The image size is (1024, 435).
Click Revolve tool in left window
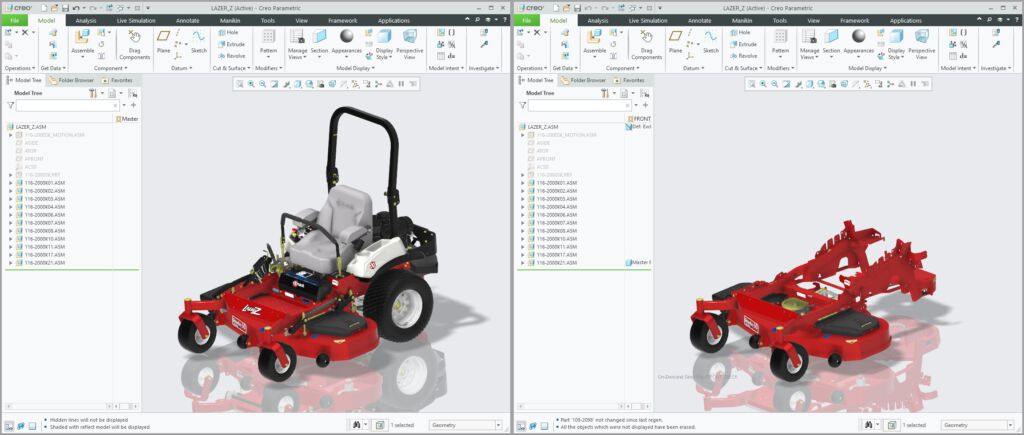[231, 56]
